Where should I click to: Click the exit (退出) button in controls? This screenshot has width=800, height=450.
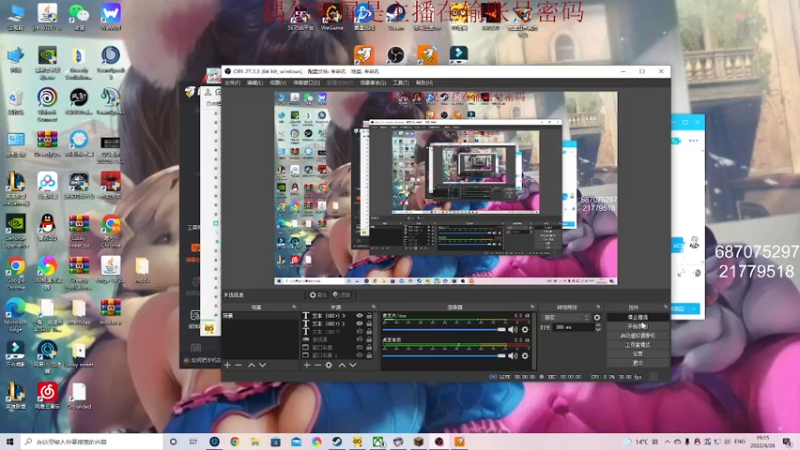pos(638,363)
